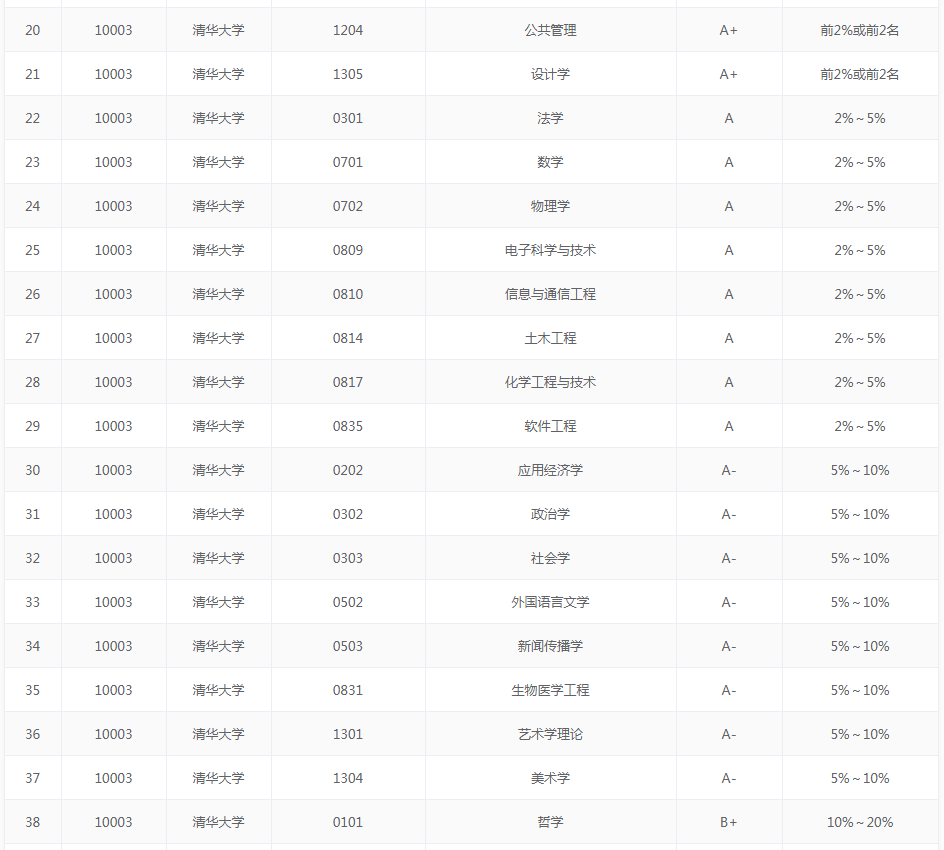Click the 5%~10% cell for 政治学
The height and width of the screenshot is (850, 944).
pos(860,513)
